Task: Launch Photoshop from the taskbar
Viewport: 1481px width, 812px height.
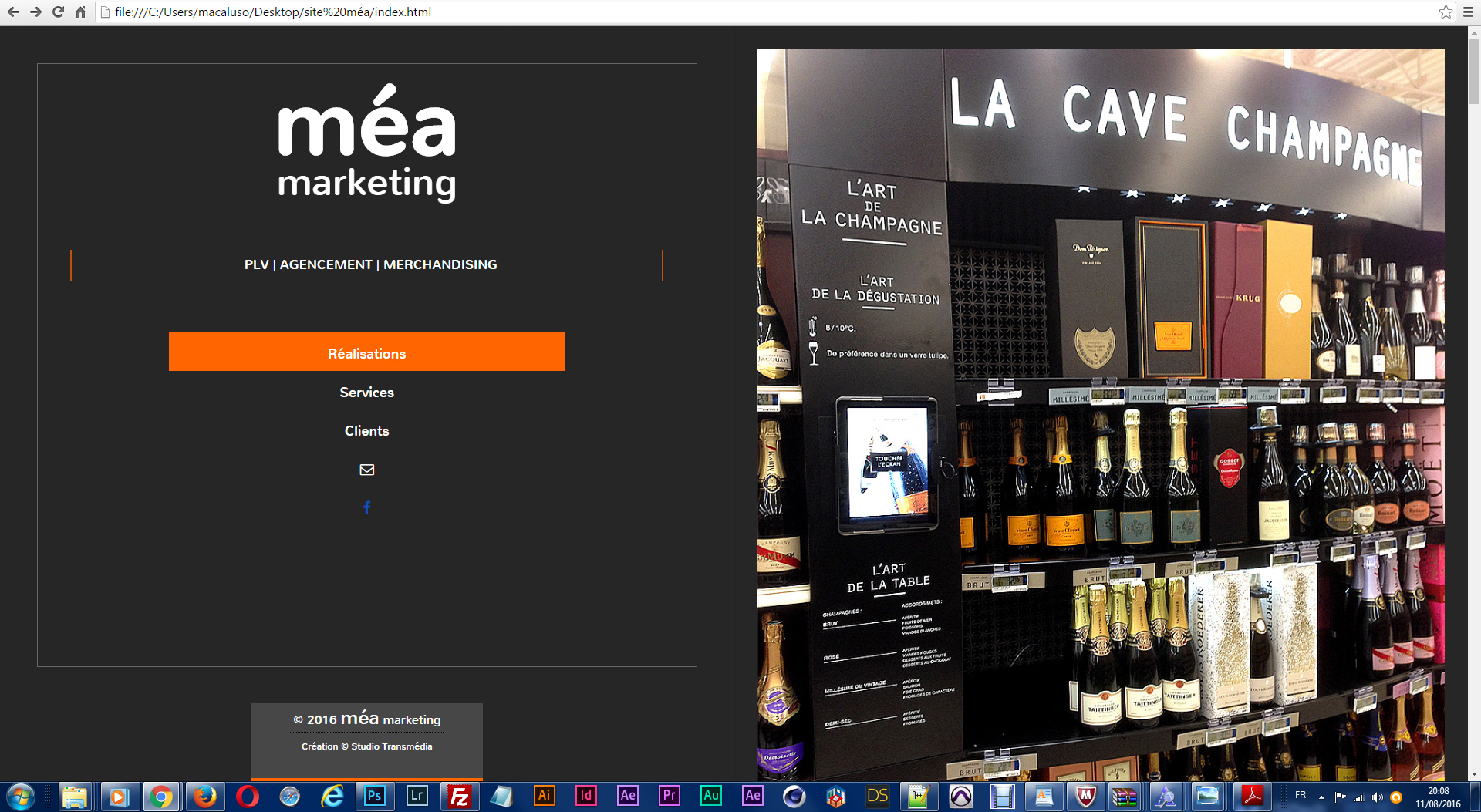Action: [374, 796]
